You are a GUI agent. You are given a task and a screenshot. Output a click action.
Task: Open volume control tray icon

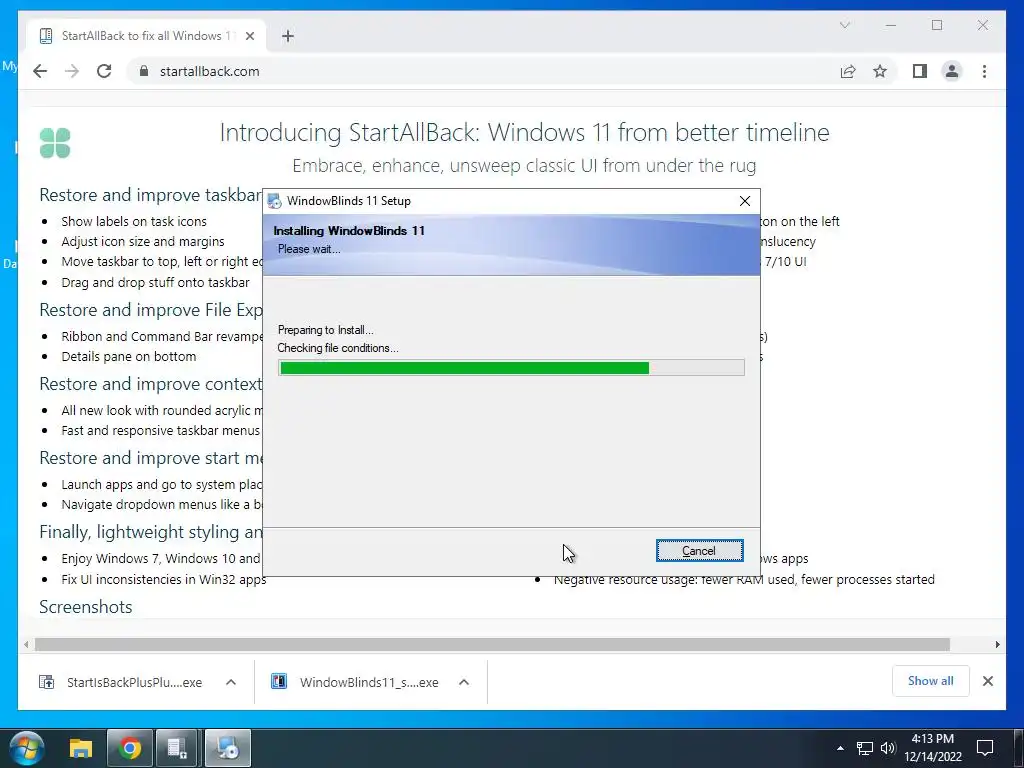[x=888, y=748]
